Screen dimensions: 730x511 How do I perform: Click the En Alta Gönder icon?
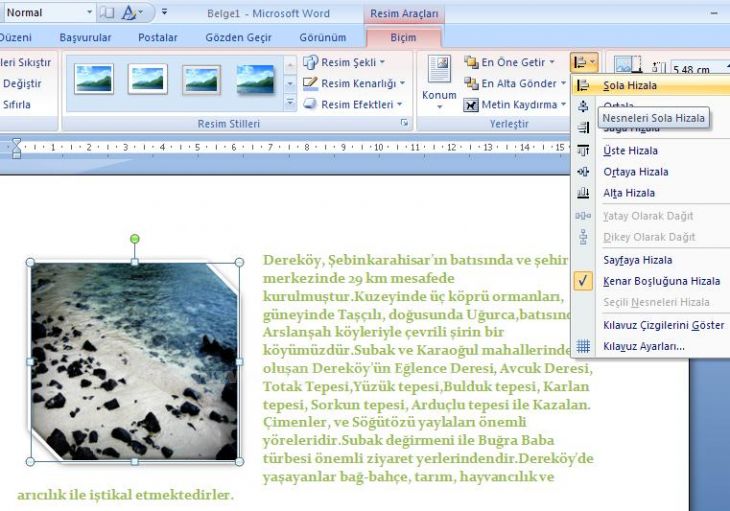pyautogui.click(x=471, y=83)
